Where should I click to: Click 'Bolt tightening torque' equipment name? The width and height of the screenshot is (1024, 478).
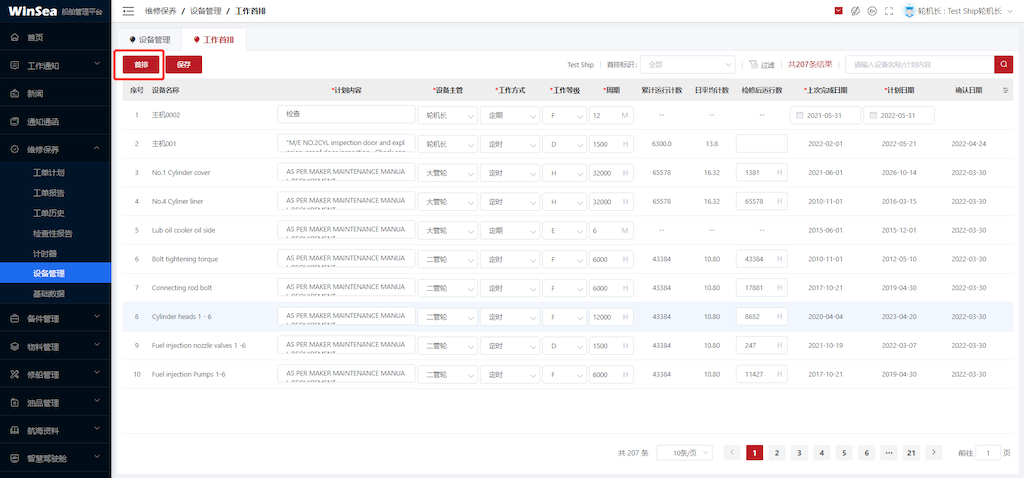185,259
